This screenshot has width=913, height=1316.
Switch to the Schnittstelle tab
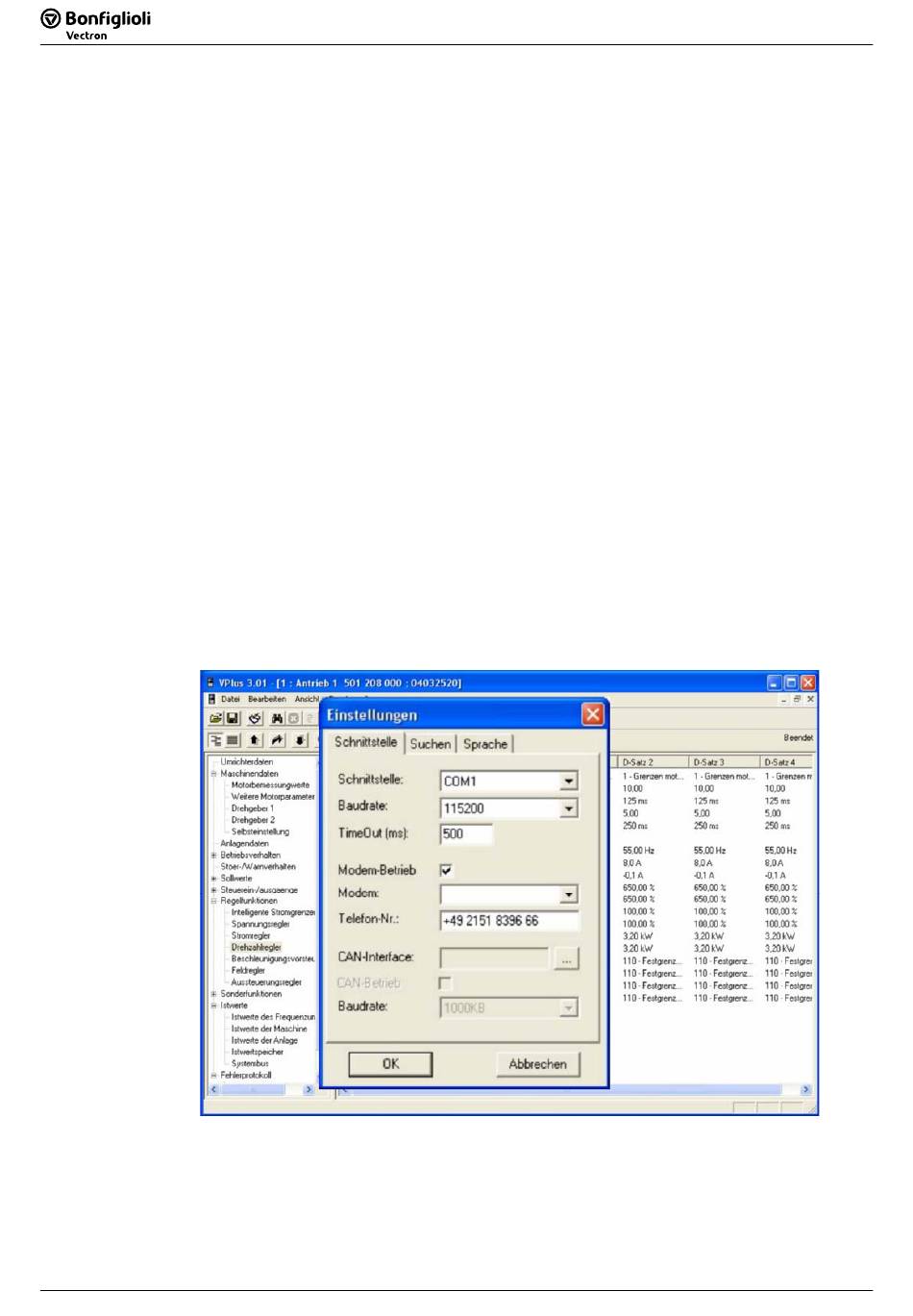[x=365, y=742]
